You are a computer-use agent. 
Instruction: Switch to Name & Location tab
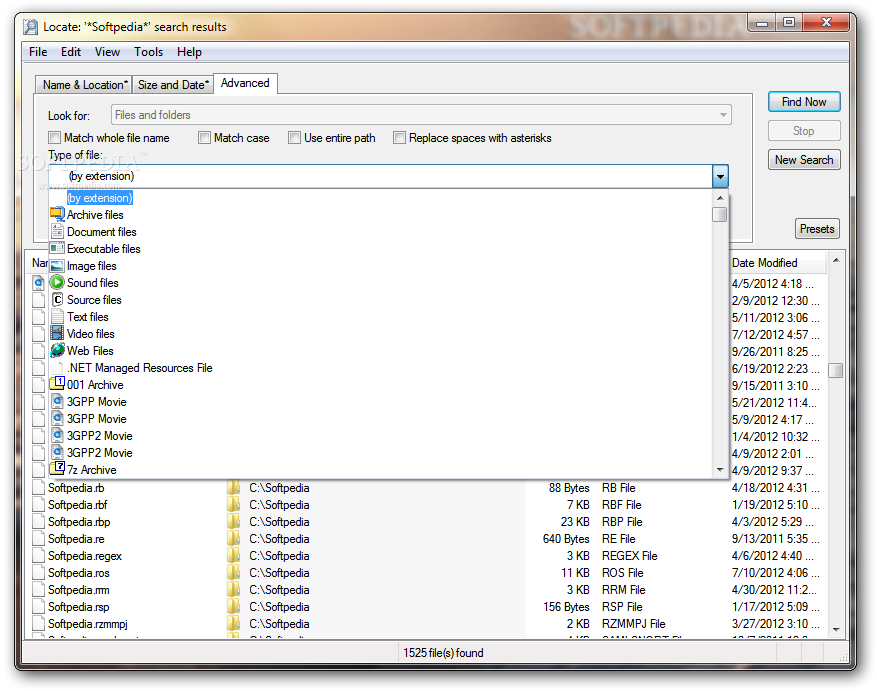click(84, 84)
